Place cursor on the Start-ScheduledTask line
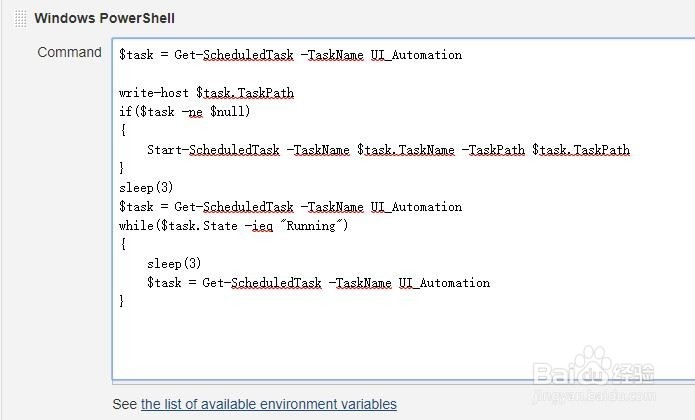695x420 pixels. pos(388,150)
